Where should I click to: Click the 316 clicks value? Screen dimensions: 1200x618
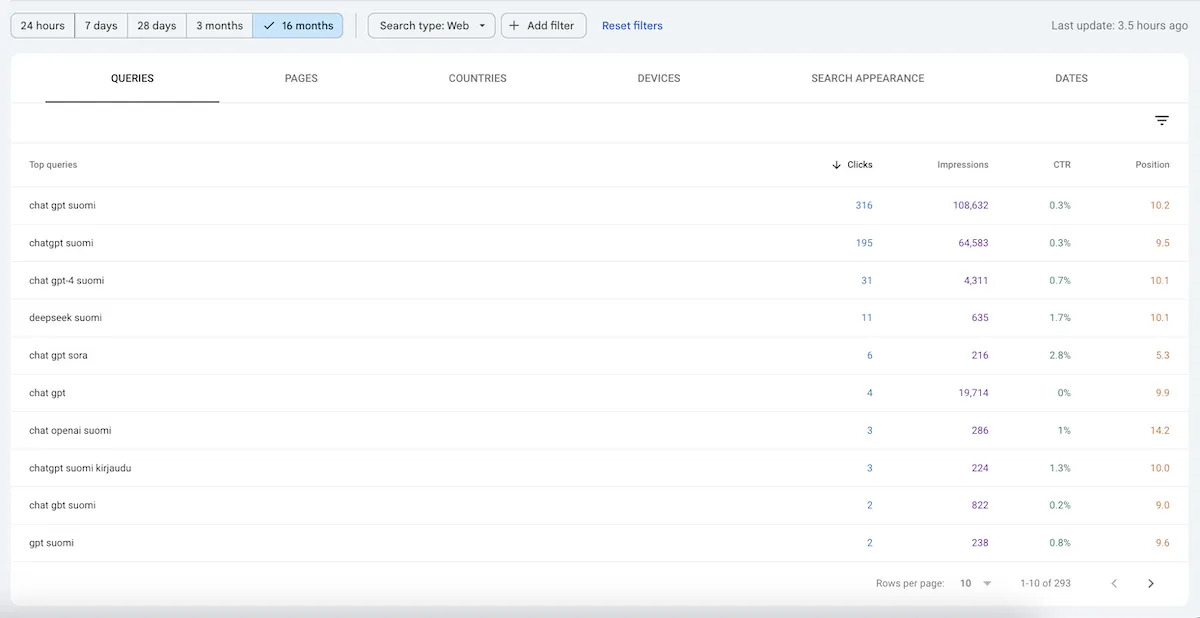tap(864, 205)
